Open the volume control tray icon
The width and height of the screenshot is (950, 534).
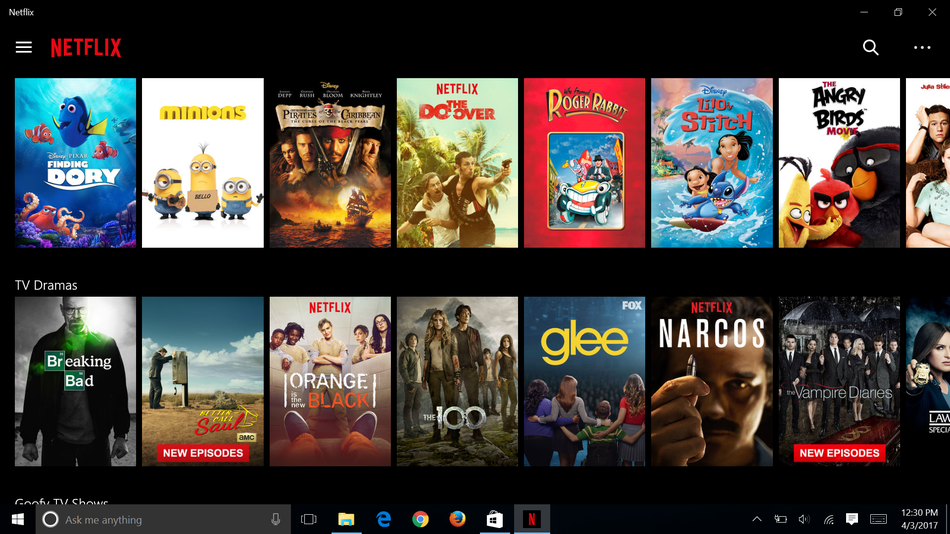click(804, 519)
